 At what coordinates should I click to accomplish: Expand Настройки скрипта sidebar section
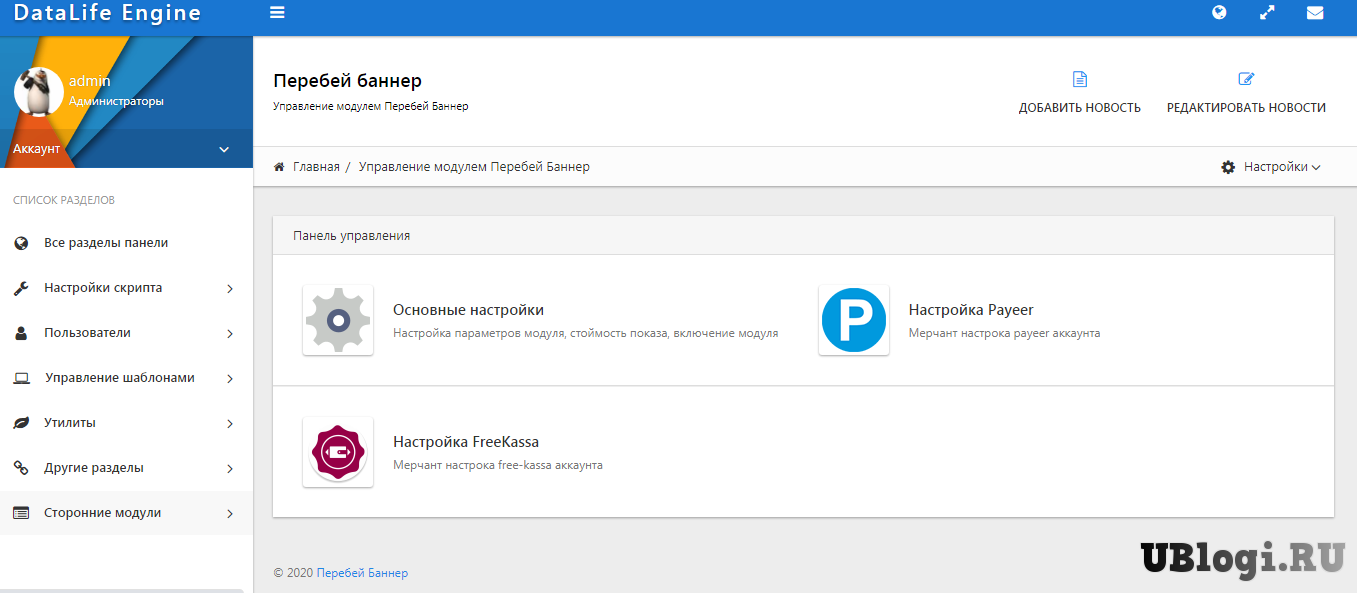click(x=125, y=288)
